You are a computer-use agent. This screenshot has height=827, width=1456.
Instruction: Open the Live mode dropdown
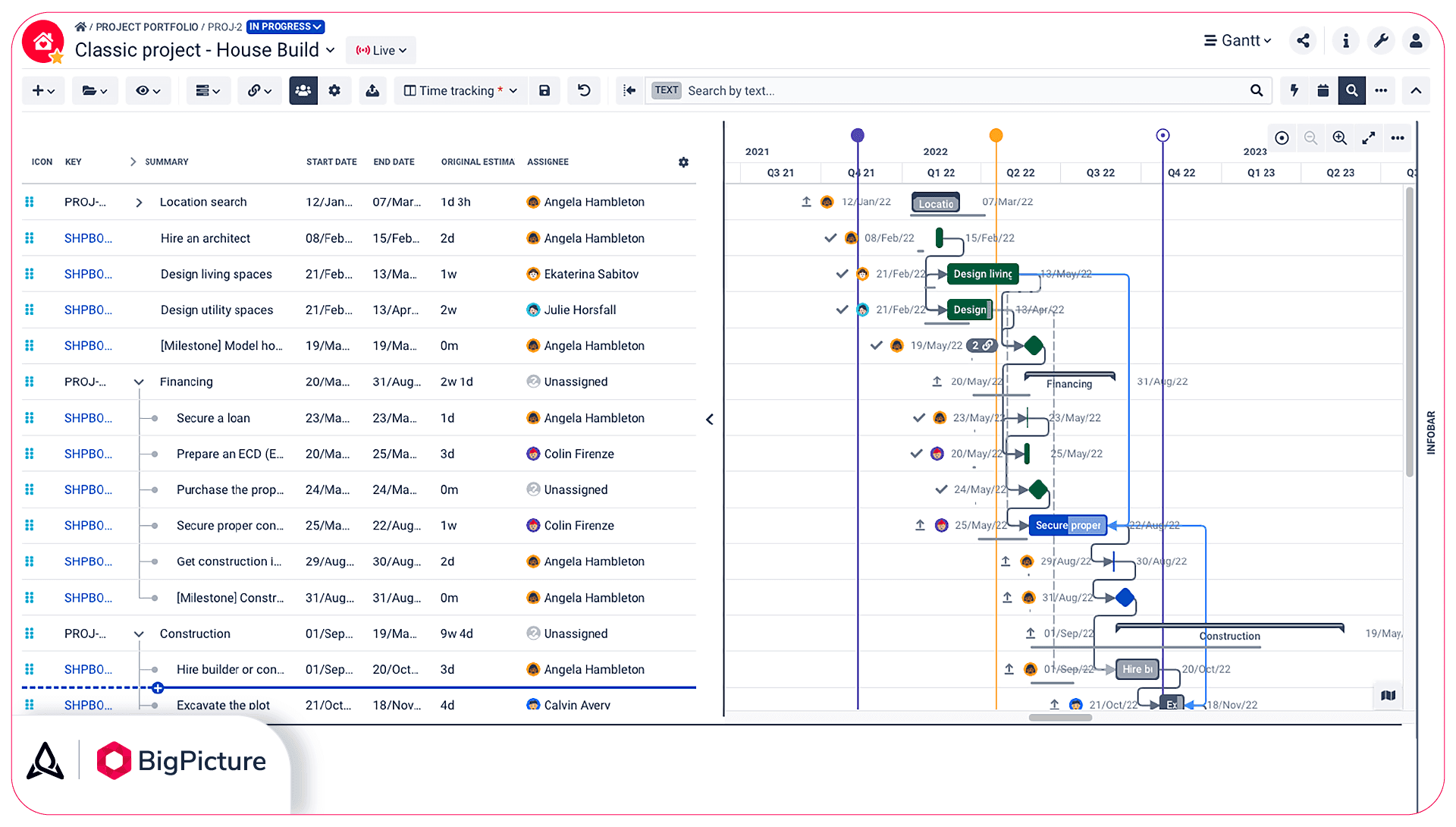(381, 50)
